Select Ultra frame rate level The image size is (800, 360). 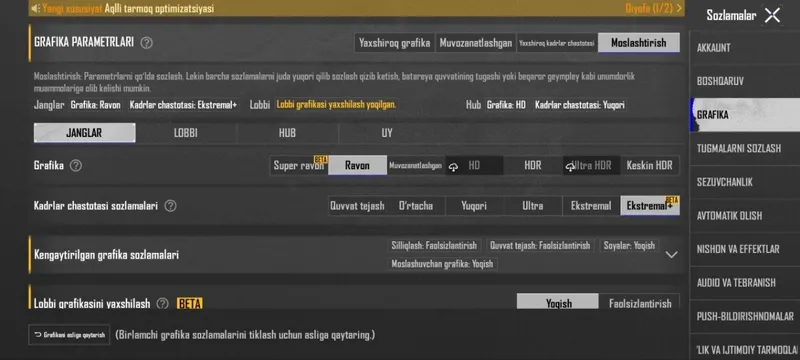(x=533, y=206)
